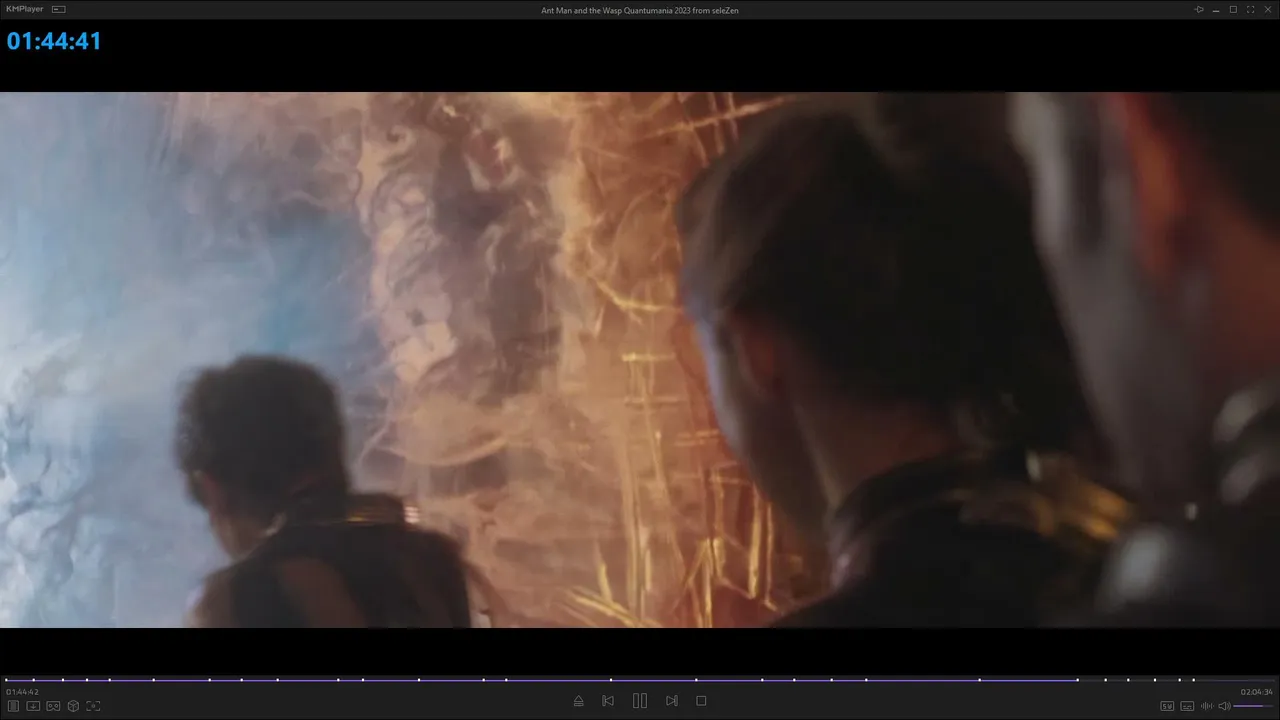Click the movie title in the title bar
Image resolution: width=1280 pixels, height=720 pixels.
pos(640,10)
